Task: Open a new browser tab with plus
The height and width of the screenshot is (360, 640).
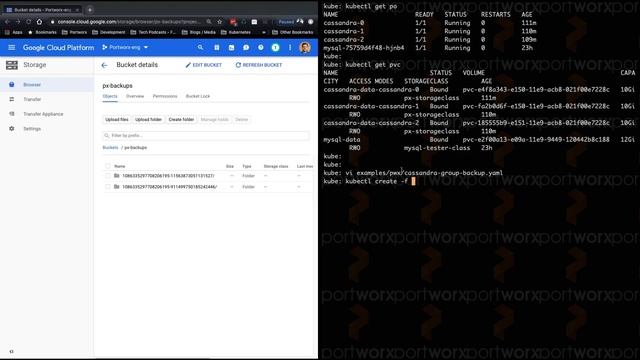Action: click(x=90, y=9)
